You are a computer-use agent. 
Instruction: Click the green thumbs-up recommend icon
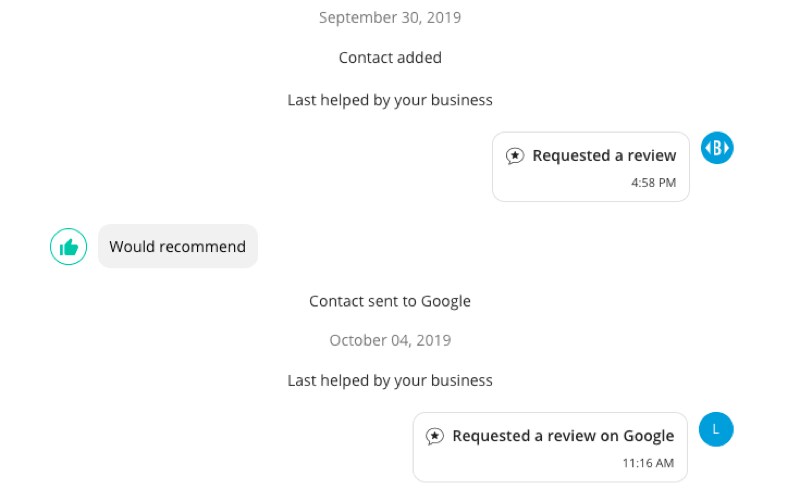click(68, 246)
